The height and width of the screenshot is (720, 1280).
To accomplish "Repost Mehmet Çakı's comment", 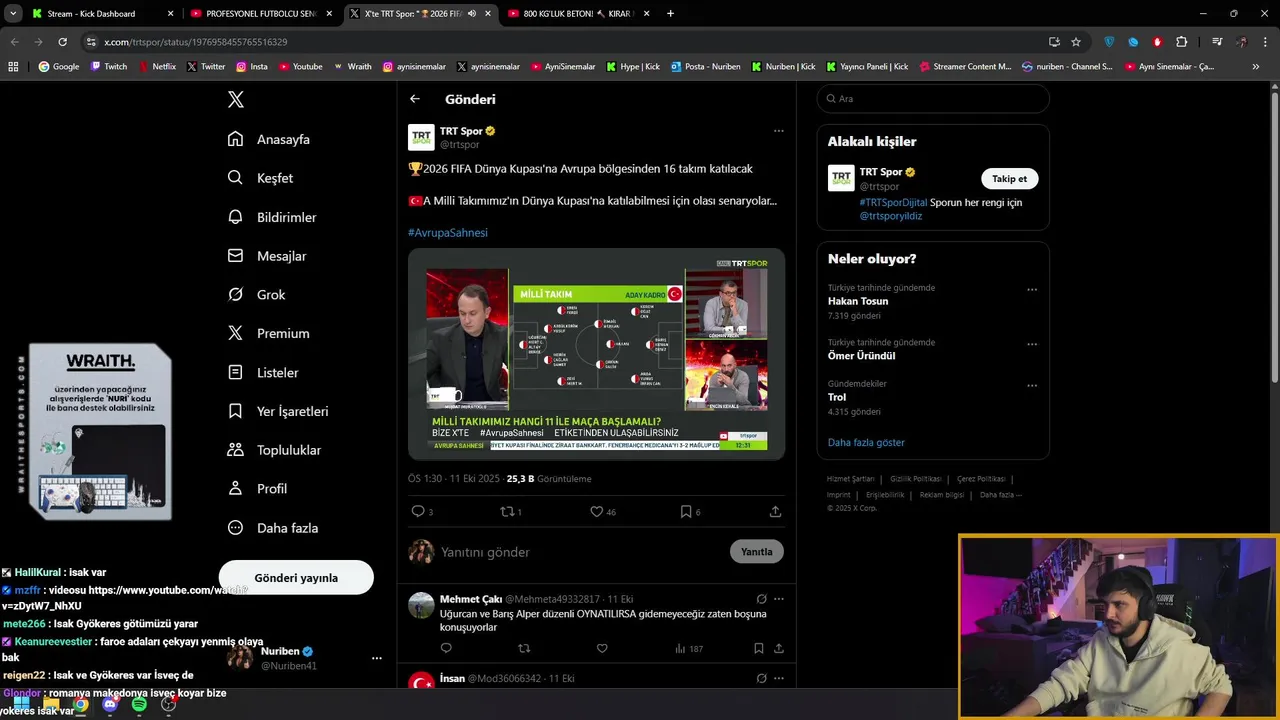I will tap(524, 648).
